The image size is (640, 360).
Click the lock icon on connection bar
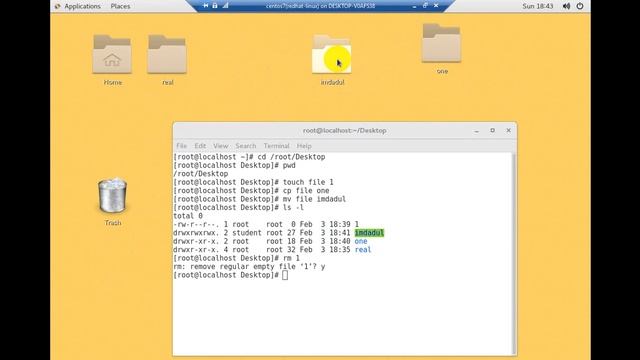[215, 6]
